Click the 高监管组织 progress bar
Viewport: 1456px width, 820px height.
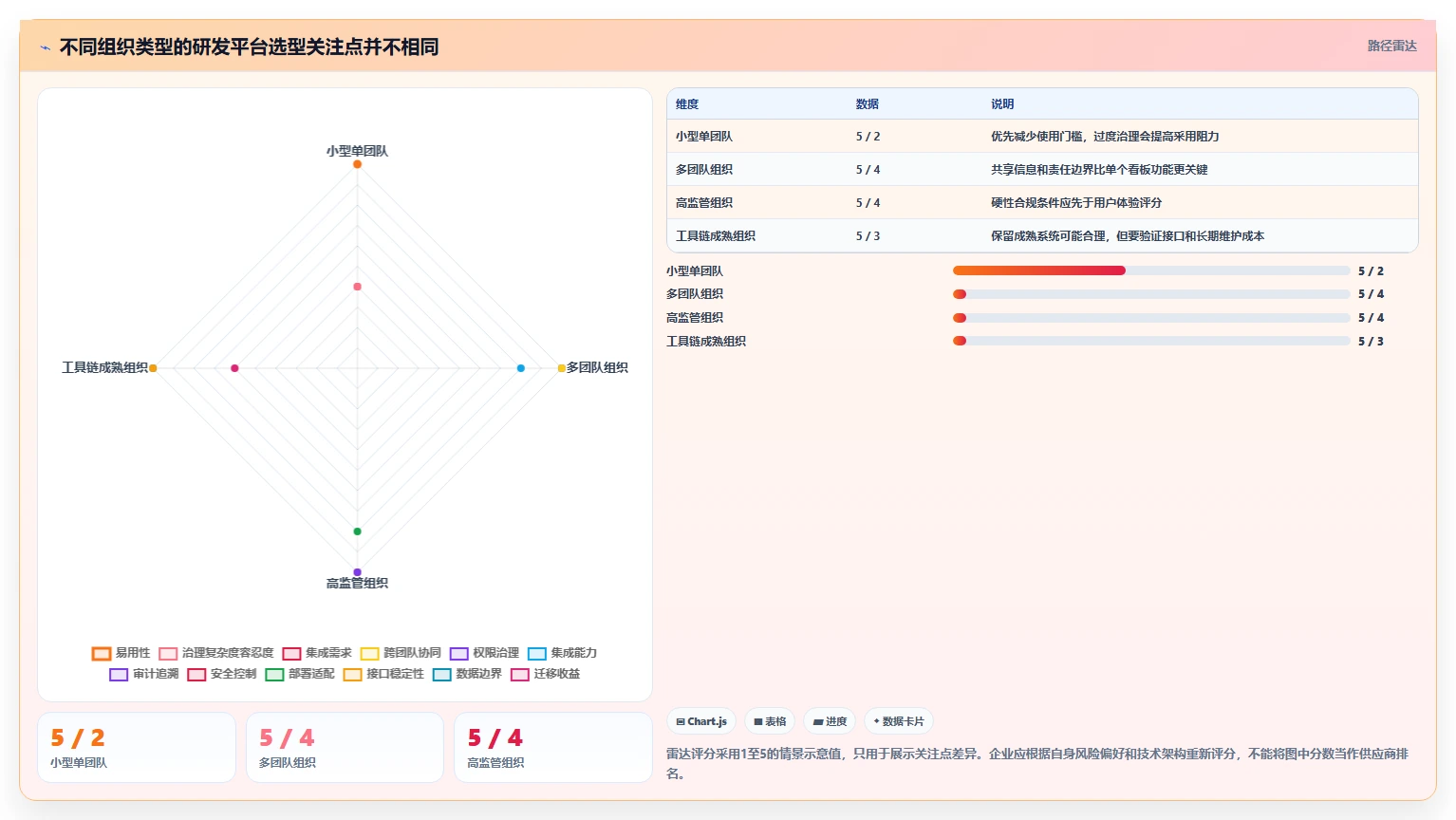[x=1151, y=318]
